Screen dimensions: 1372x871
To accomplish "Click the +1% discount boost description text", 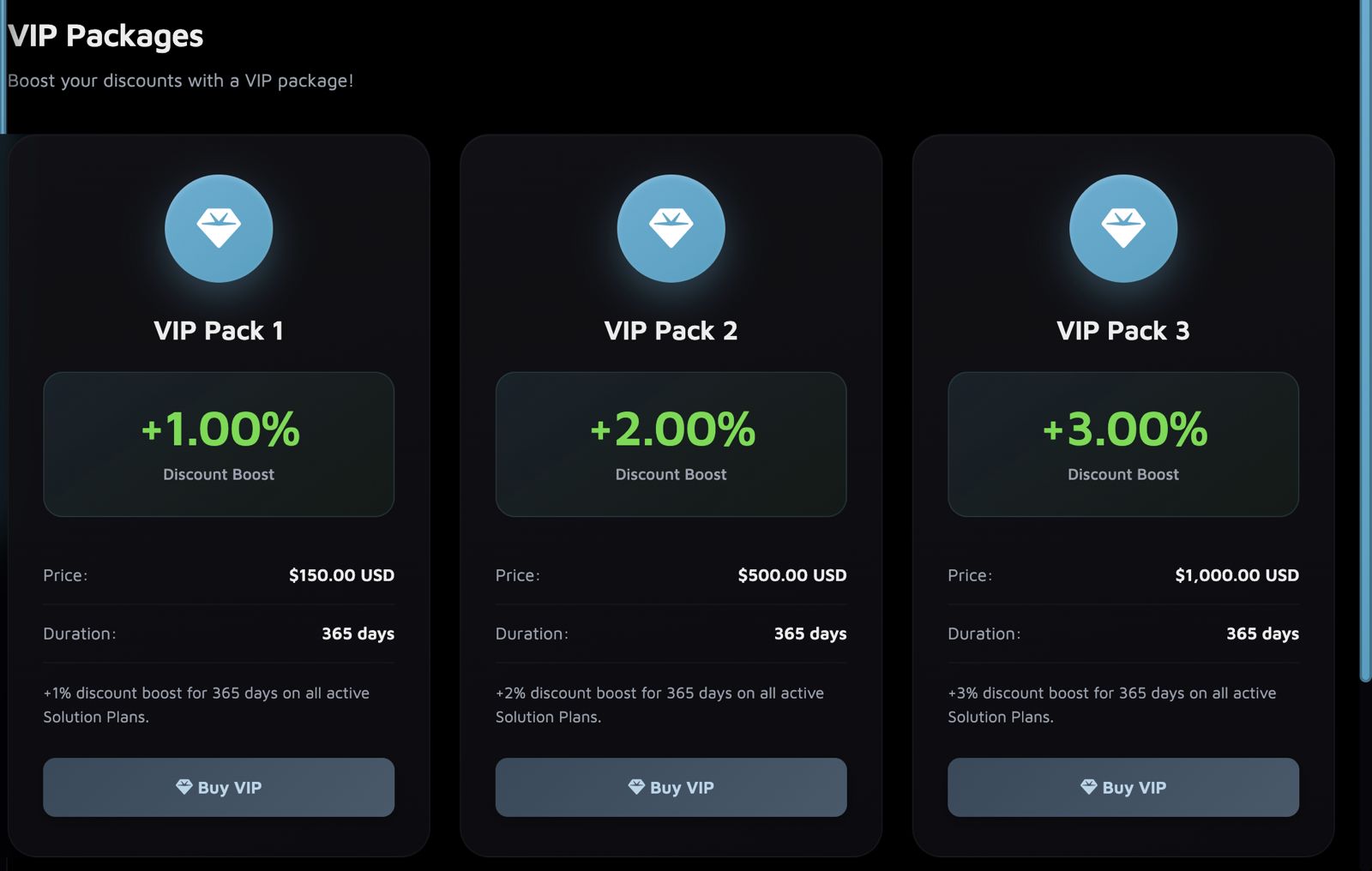I will (206, 705).
